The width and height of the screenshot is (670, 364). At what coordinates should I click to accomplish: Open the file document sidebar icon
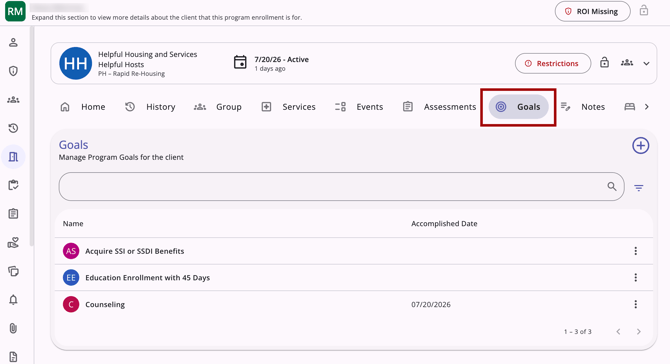pos(13,357)
